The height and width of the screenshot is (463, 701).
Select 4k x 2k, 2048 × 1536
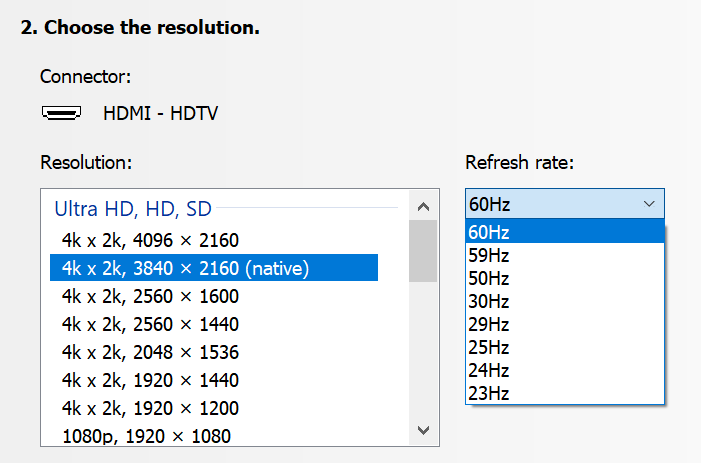[150, 352]
